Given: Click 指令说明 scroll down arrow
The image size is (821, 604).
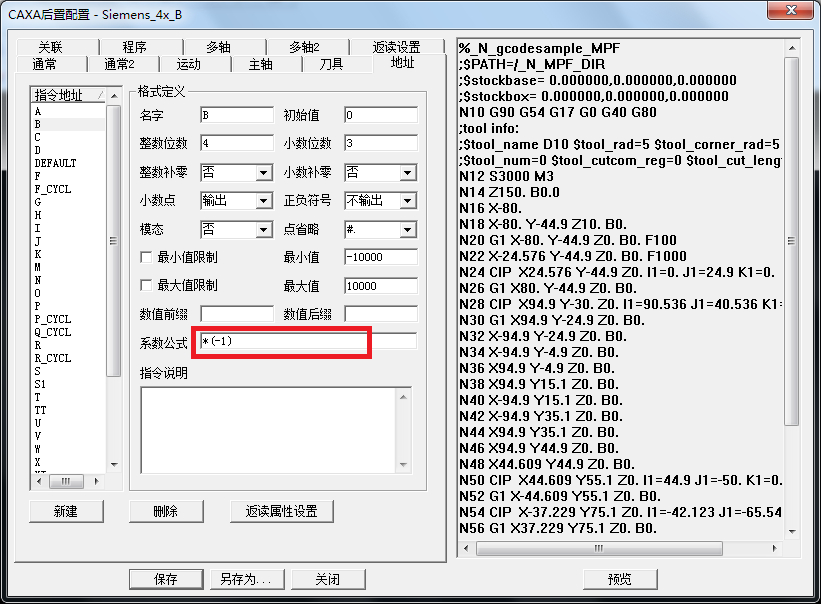Looking at the screenshot, I should coord(403,465).
